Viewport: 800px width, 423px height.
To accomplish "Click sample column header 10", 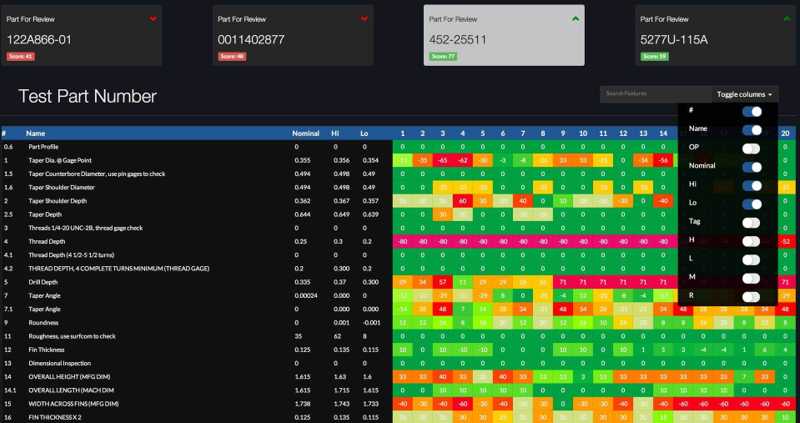I will (x=583, y=134).
